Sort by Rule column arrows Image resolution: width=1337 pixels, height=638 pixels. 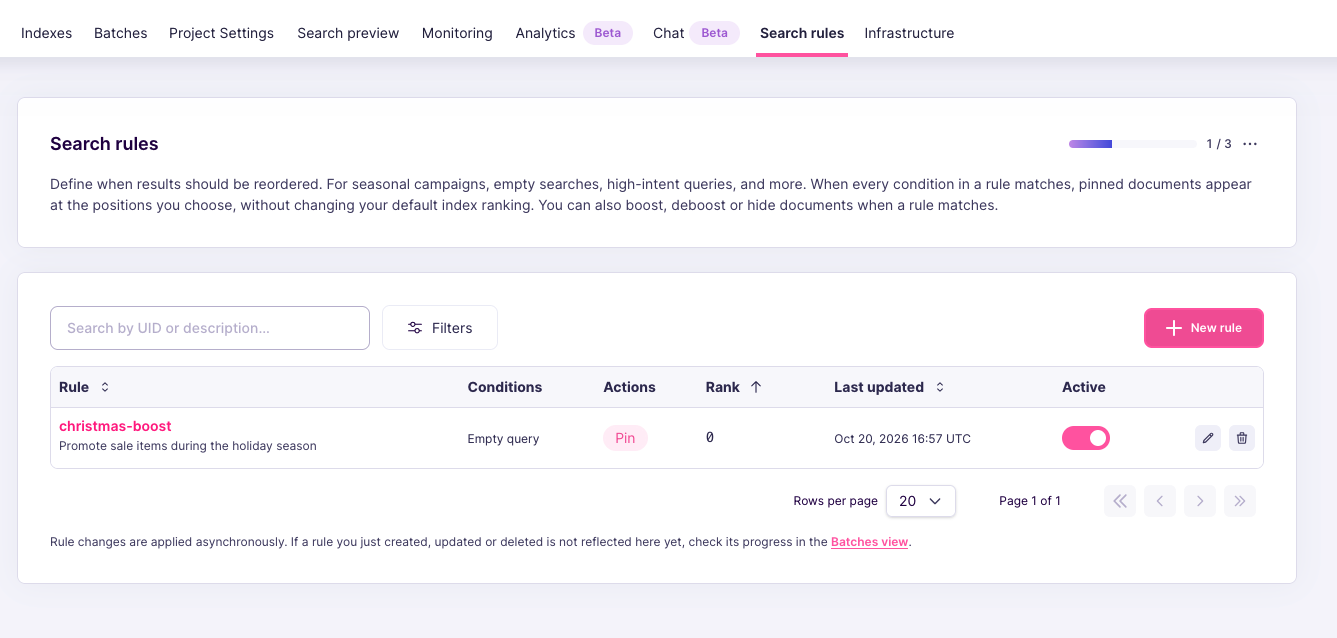105,387
